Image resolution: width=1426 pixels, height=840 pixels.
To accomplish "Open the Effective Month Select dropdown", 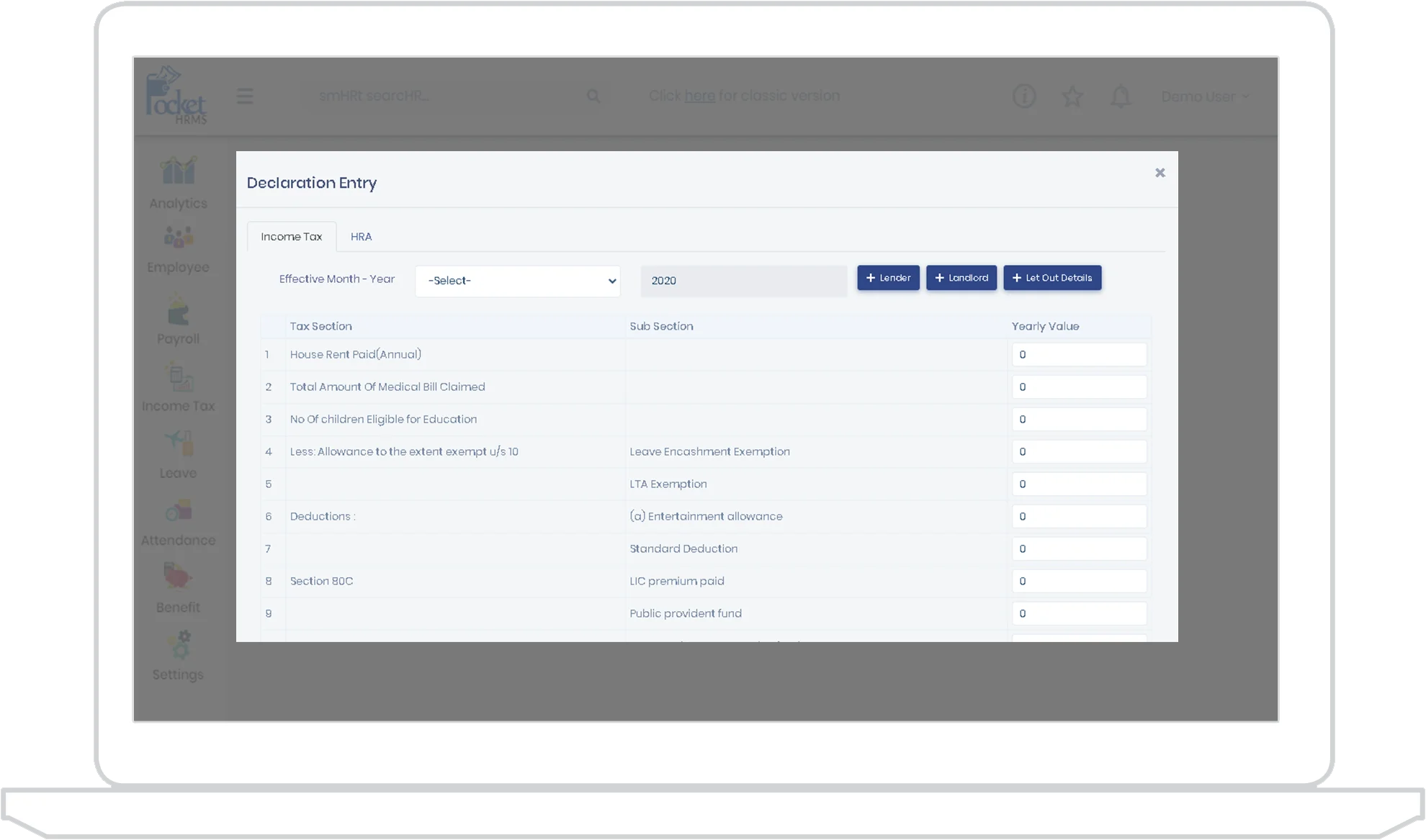I will [518, 281].
